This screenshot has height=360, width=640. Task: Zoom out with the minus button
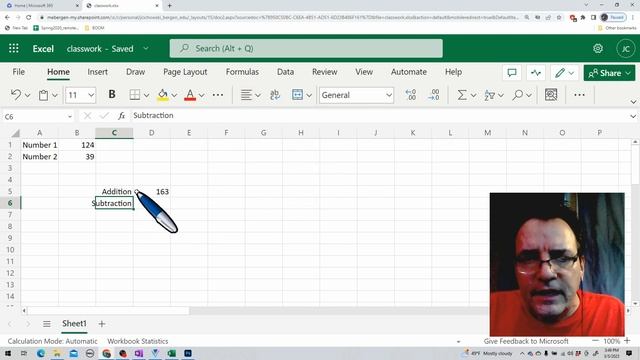coord(595,341)
